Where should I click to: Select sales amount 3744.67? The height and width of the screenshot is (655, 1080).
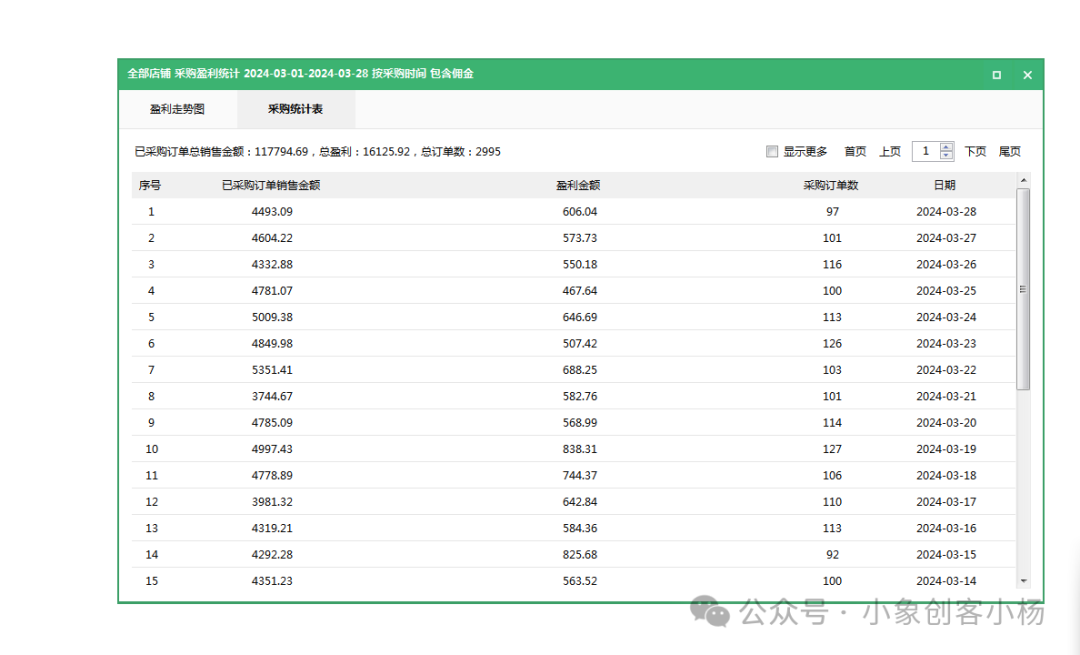[x=272, y=397]
